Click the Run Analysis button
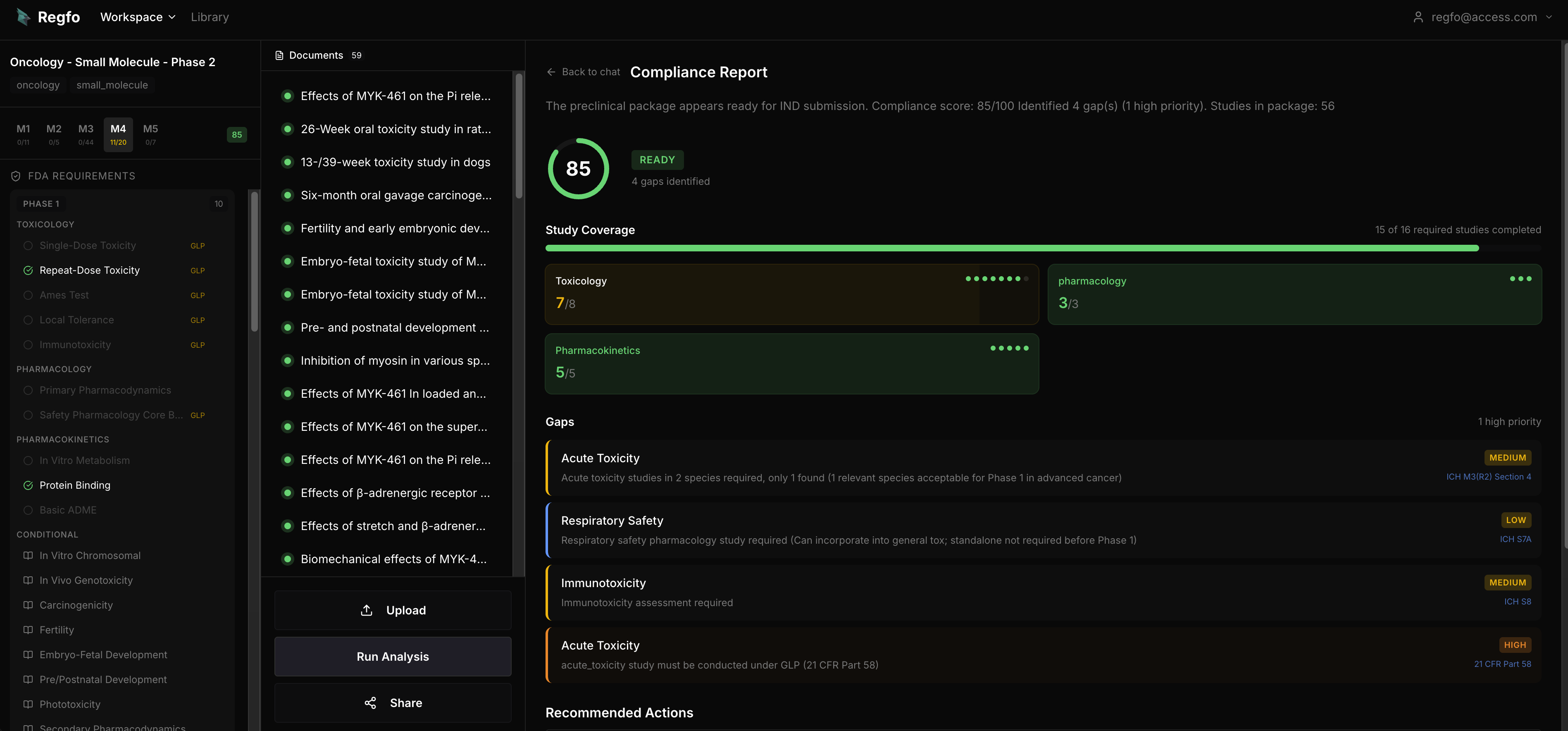This screenshot has width=1568, height=731. 393,656
